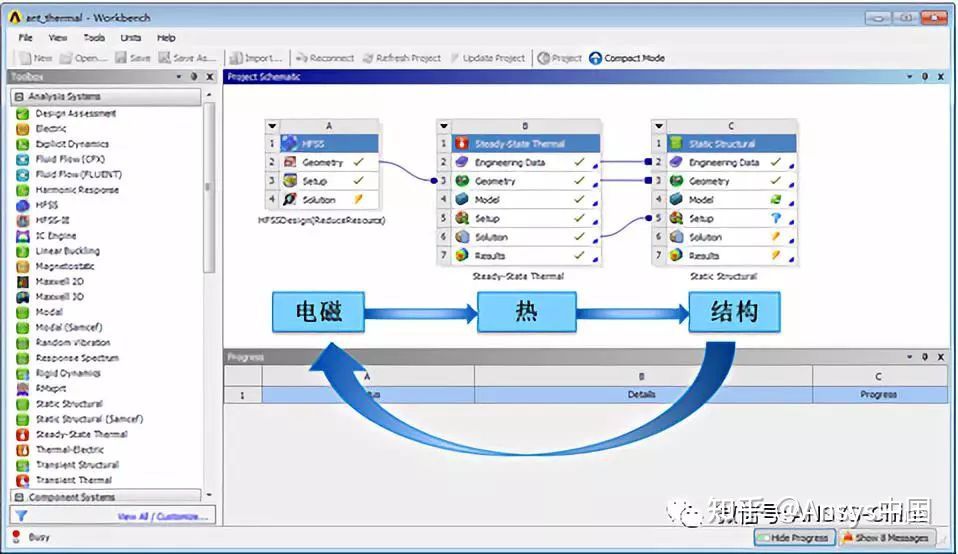Open system A HFSS dropdown arrow
Viewport: 958px width, 554px height.
click(x=272, y=126)
